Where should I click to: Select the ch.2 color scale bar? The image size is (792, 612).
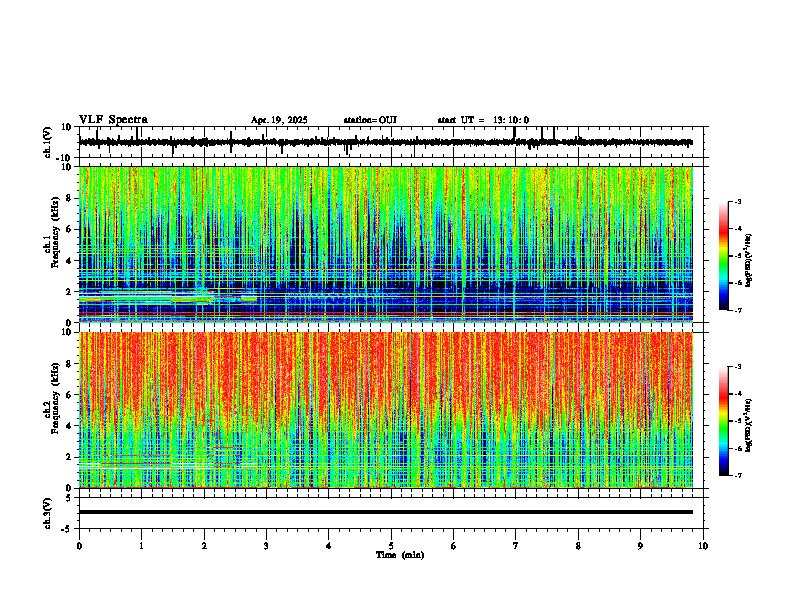[x=724, y=421]
